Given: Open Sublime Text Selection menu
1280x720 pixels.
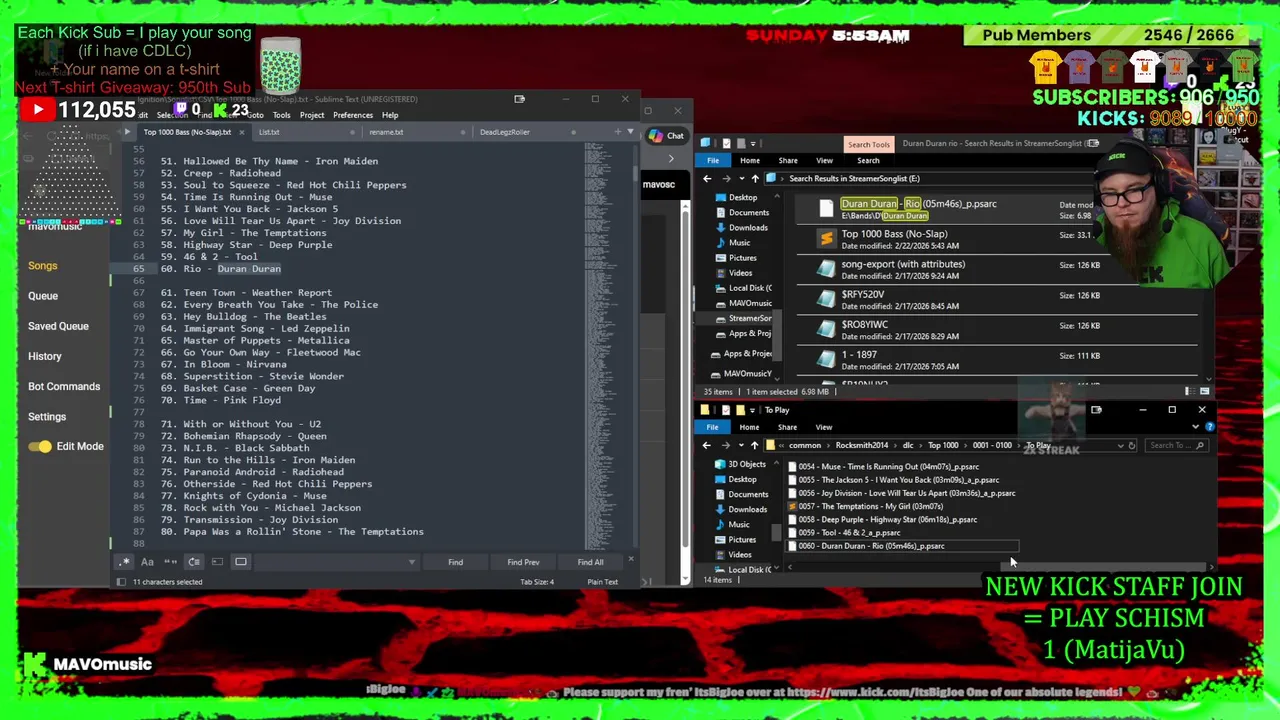Looking at the screenshot, I should (x=172, y=115).
